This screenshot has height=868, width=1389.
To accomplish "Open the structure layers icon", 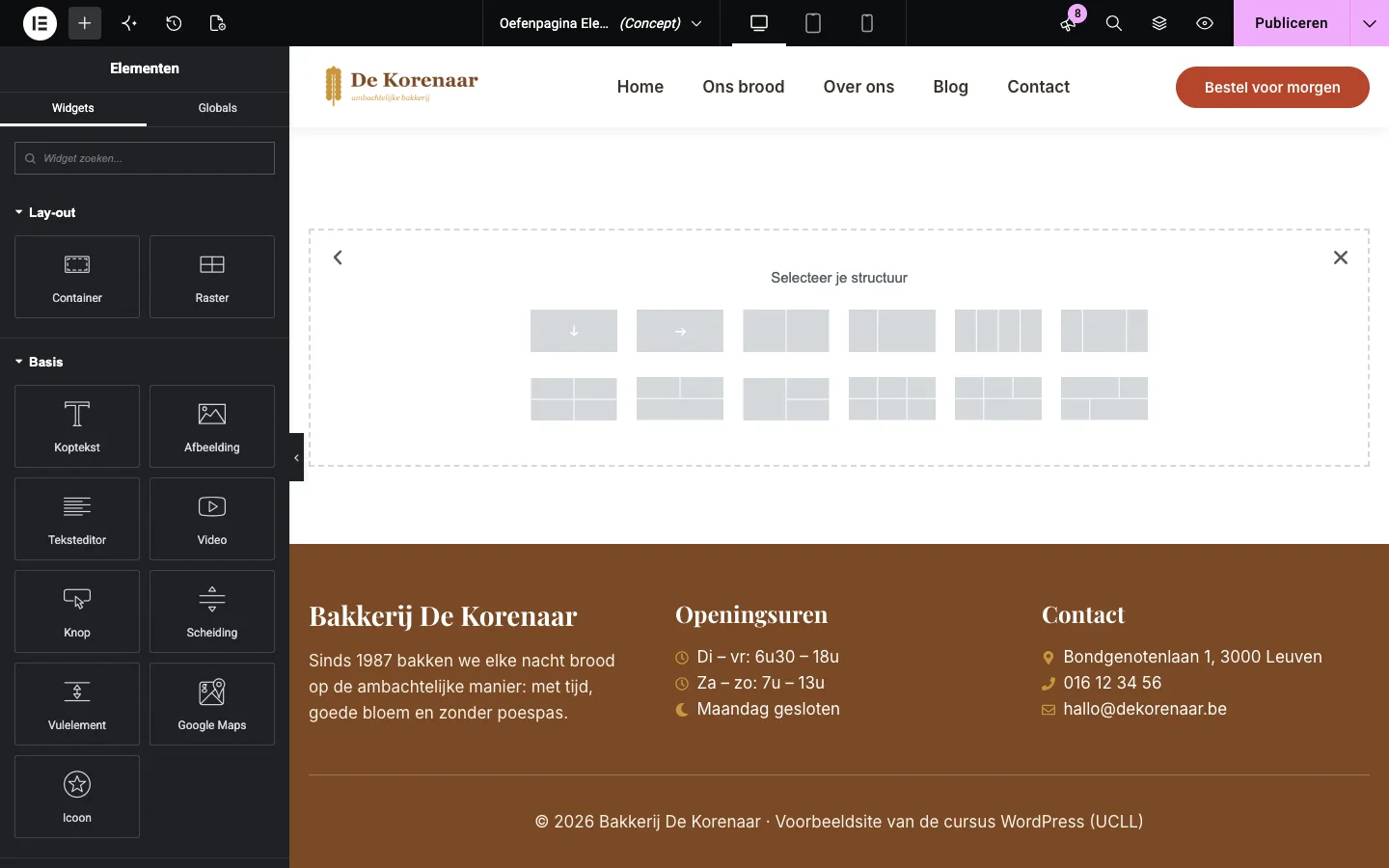I will (1159, 23).
